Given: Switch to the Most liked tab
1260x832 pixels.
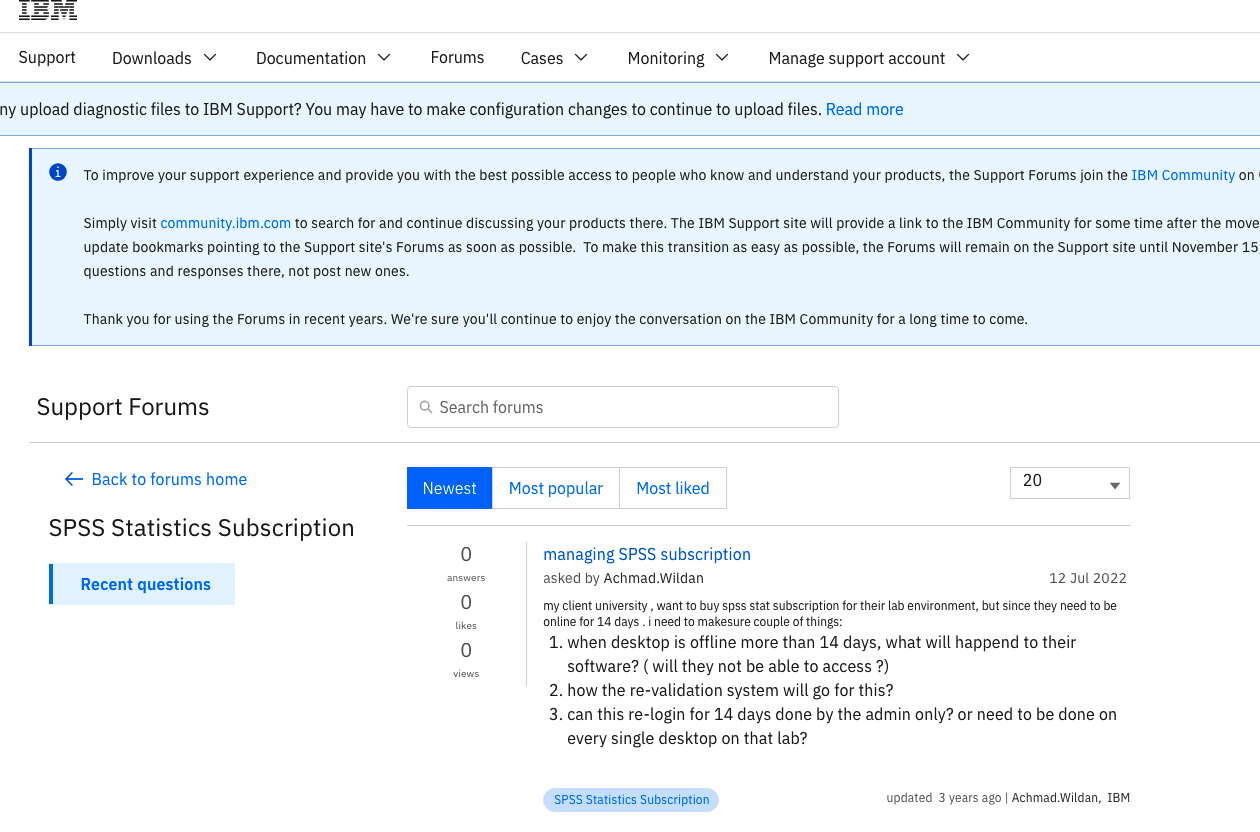Looking at the screenshot, I should [673, 488].
